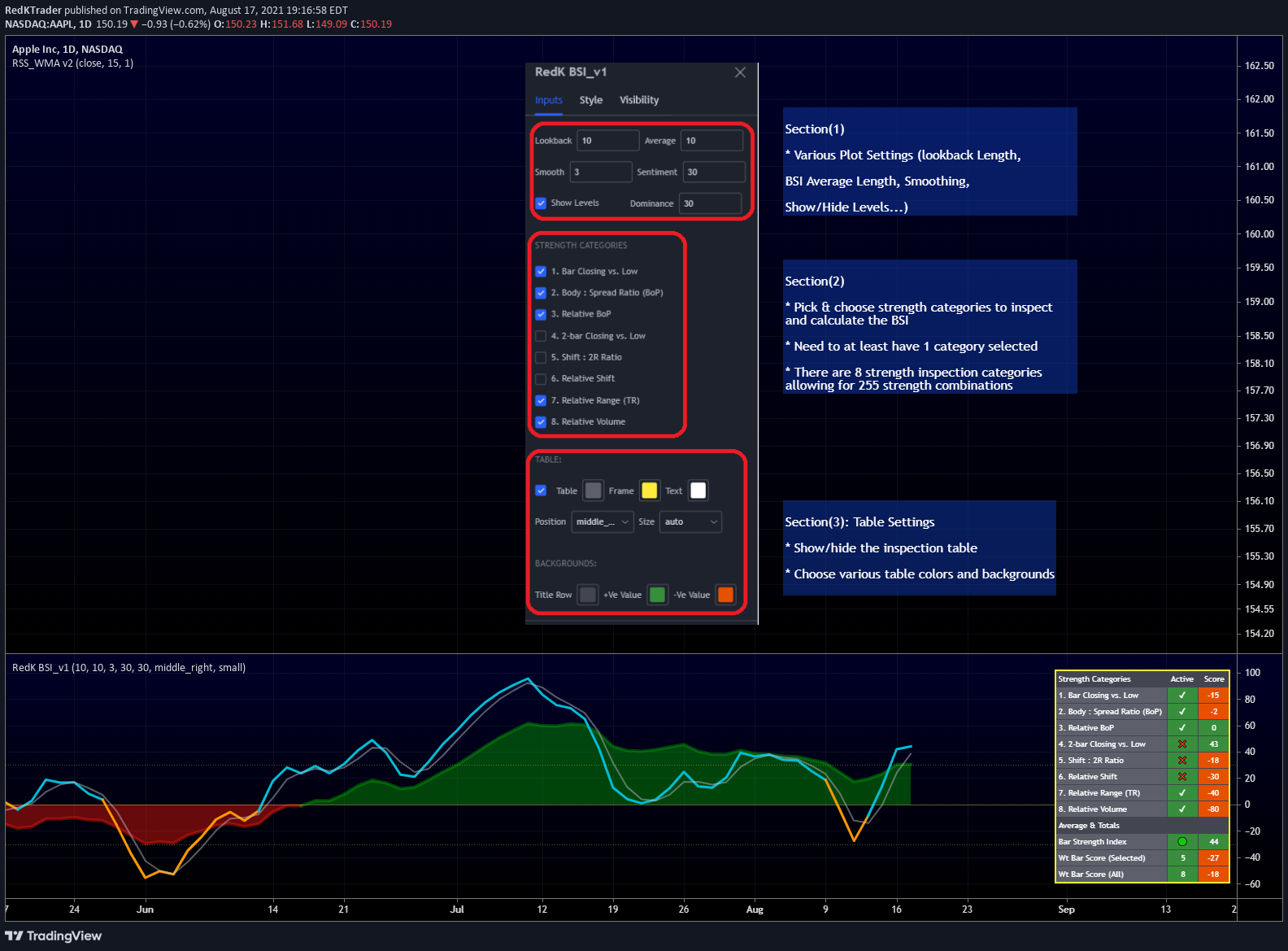The height and width of the screenshot is (951, 1288).
Task: Uncheck 3. Relative BoP checkbox
Action: point(541,314)
